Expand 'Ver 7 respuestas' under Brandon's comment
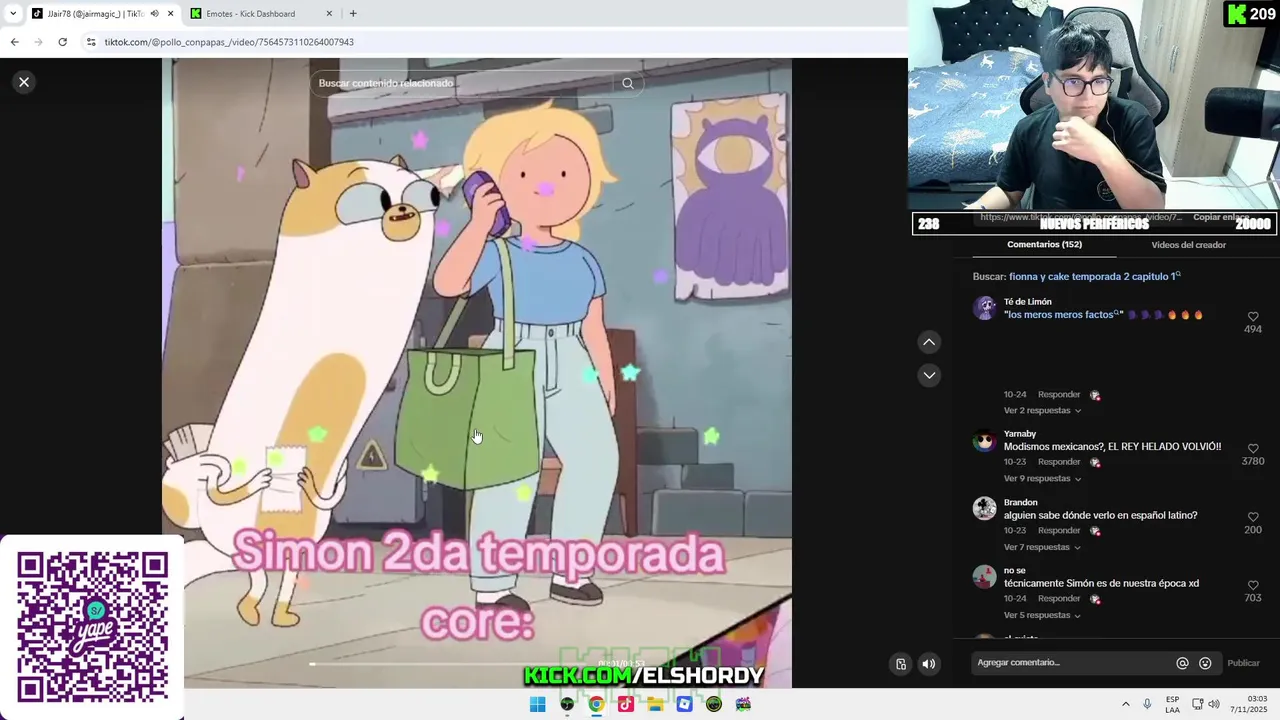Screen dimensions: 1280x720 point(1042,547)
